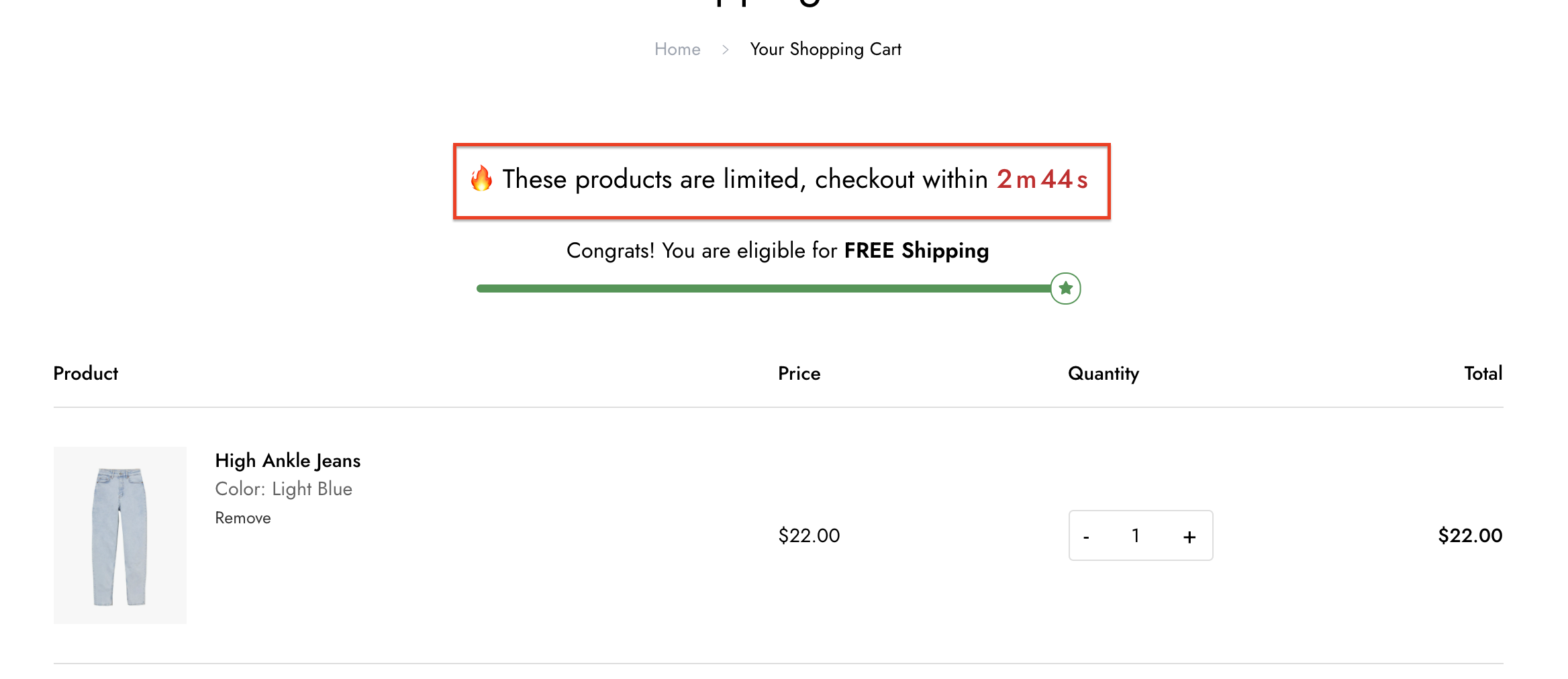The height and width of the screenshot is (679, 1568).
Task: Click the star icon on shipping progress bar
Action: click(x=1065, y=289)
